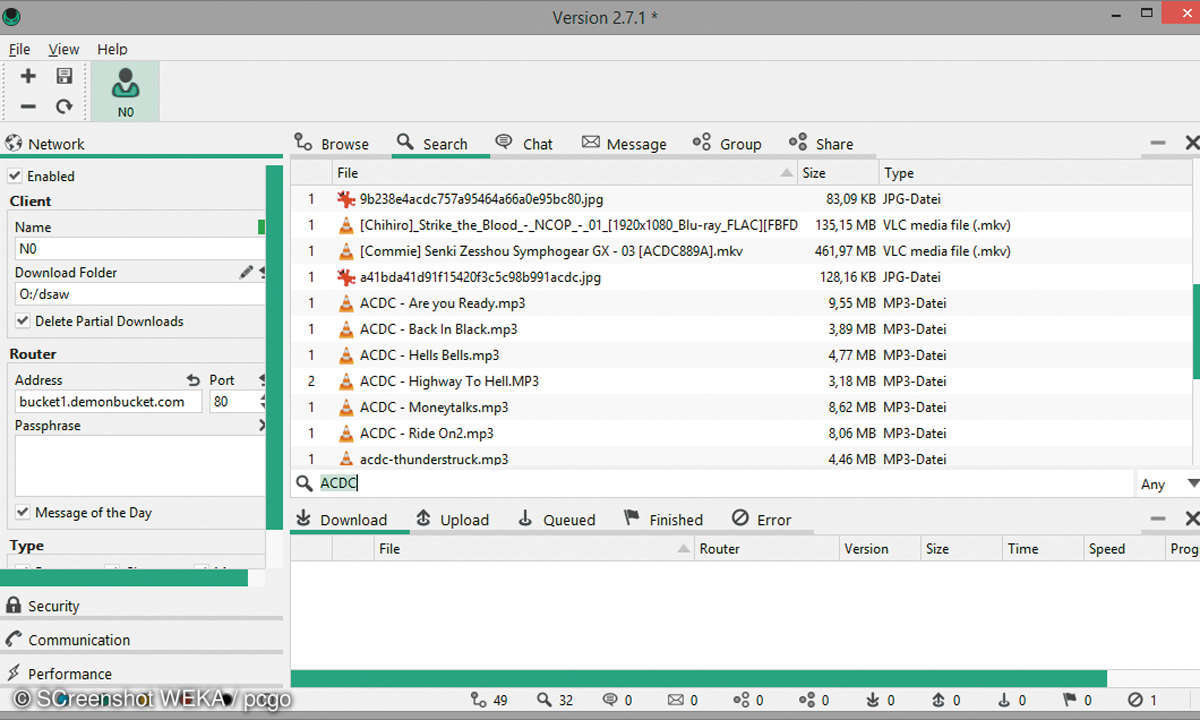Click the finished flag count in status bar
This screenshot has height=720, width=1200.
click(1076, 700)
